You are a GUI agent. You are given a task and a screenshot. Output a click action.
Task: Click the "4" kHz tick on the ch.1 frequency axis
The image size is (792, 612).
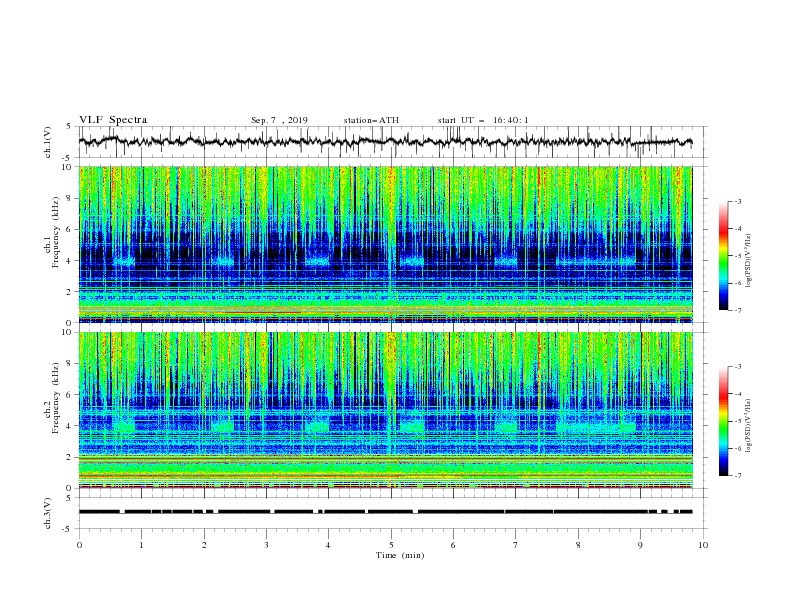coord(70,261)
